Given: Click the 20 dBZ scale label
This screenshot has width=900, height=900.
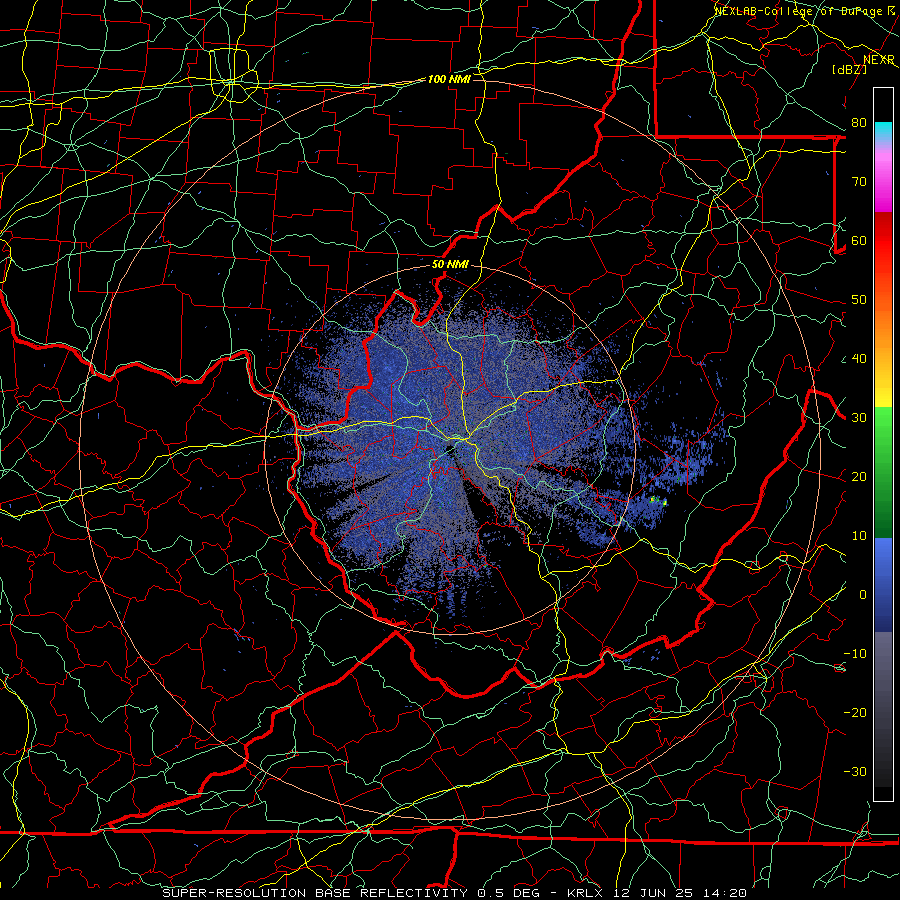Looking at the screenshot, I should [859, 478].
